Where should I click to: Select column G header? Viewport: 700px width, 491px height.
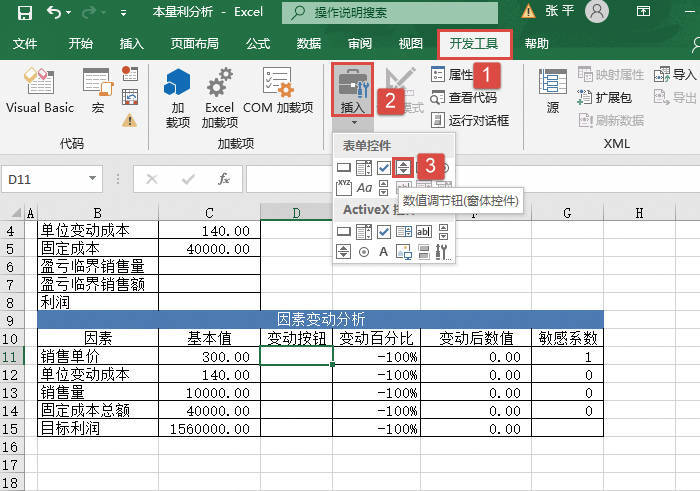(567, 213)
